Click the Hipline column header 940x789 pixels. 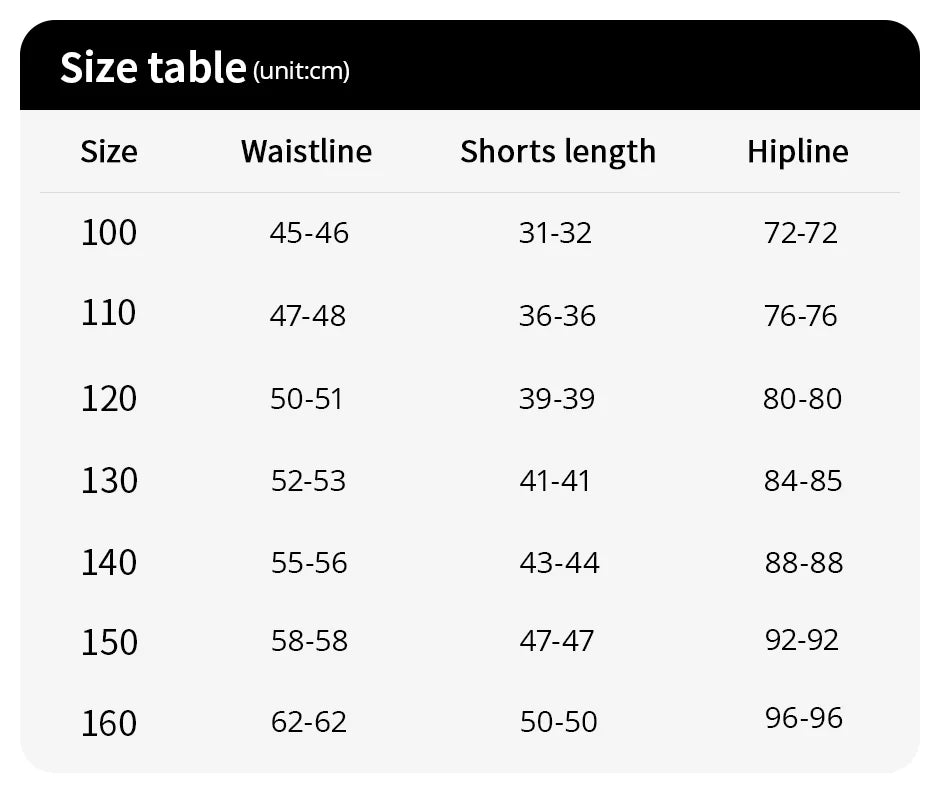tap(797, 152)
